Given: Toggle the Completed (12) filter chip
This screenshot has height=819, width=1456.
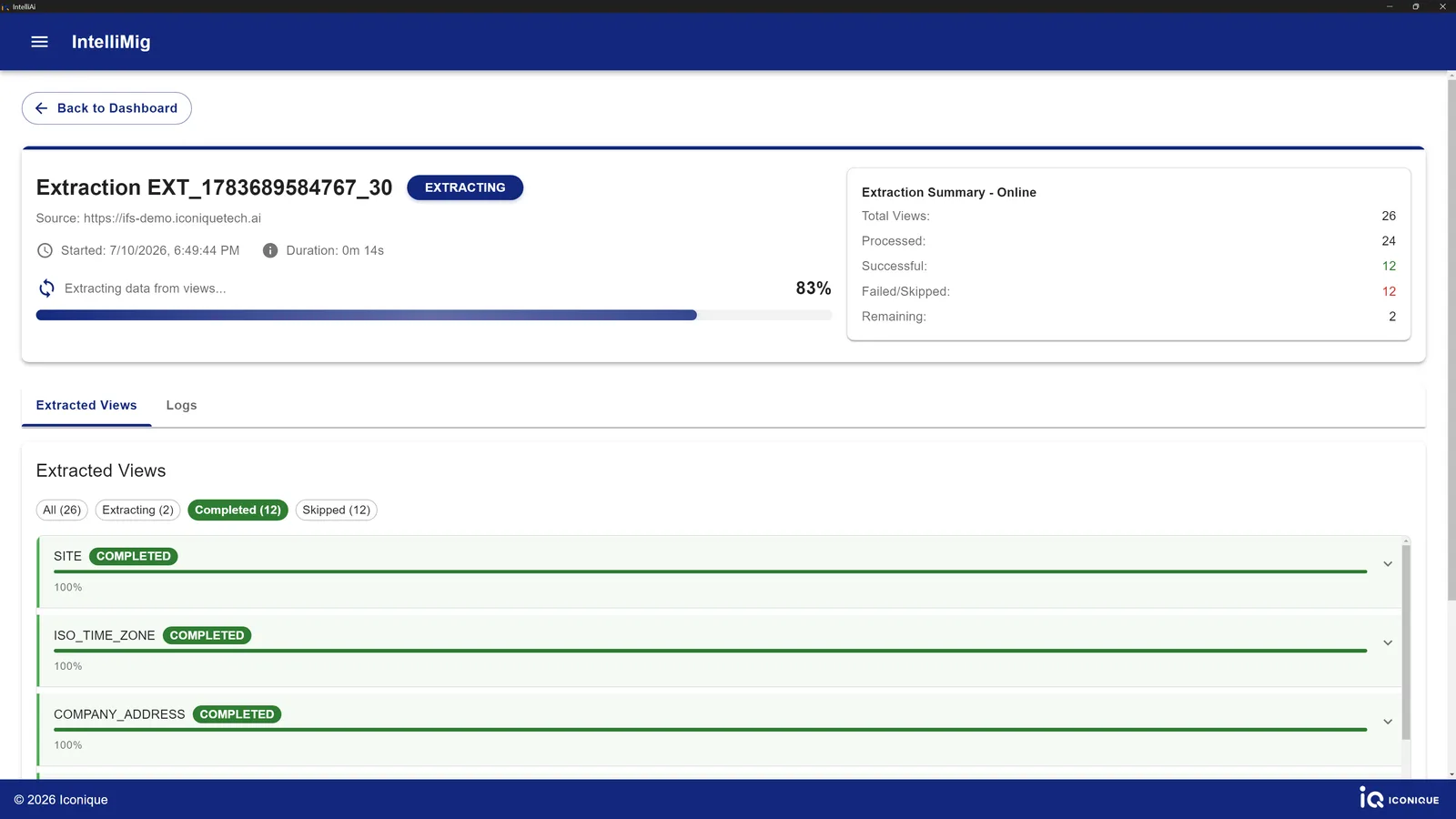Looking at the screenshot, I should tap(238, 510).
